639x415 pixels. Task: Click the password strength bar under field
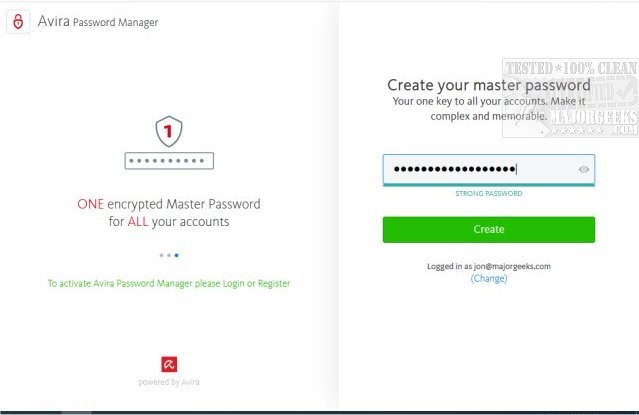pyautogui.click(x=488, y=185)
